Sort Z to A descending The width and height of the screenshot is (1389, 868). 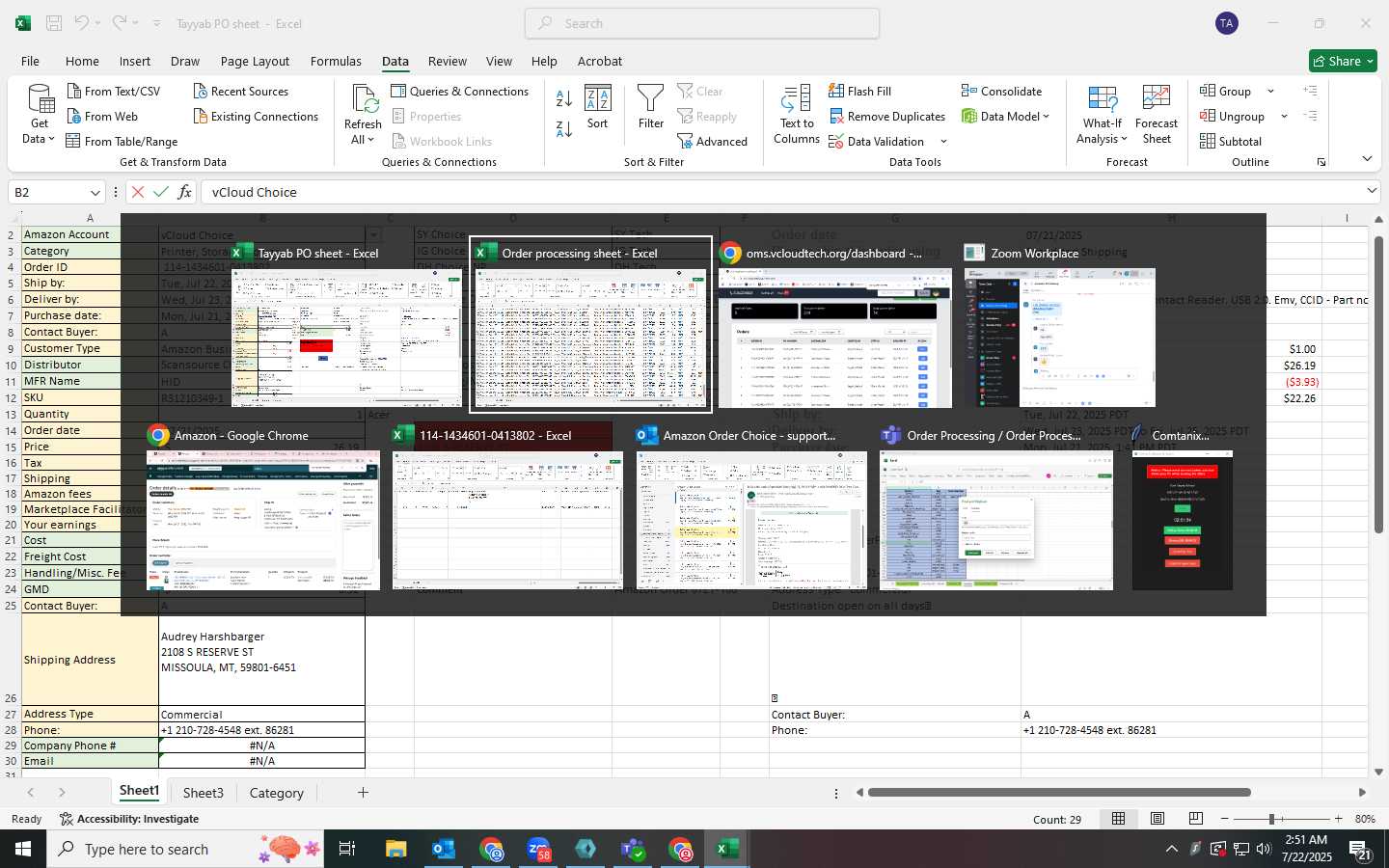(564, 128)
